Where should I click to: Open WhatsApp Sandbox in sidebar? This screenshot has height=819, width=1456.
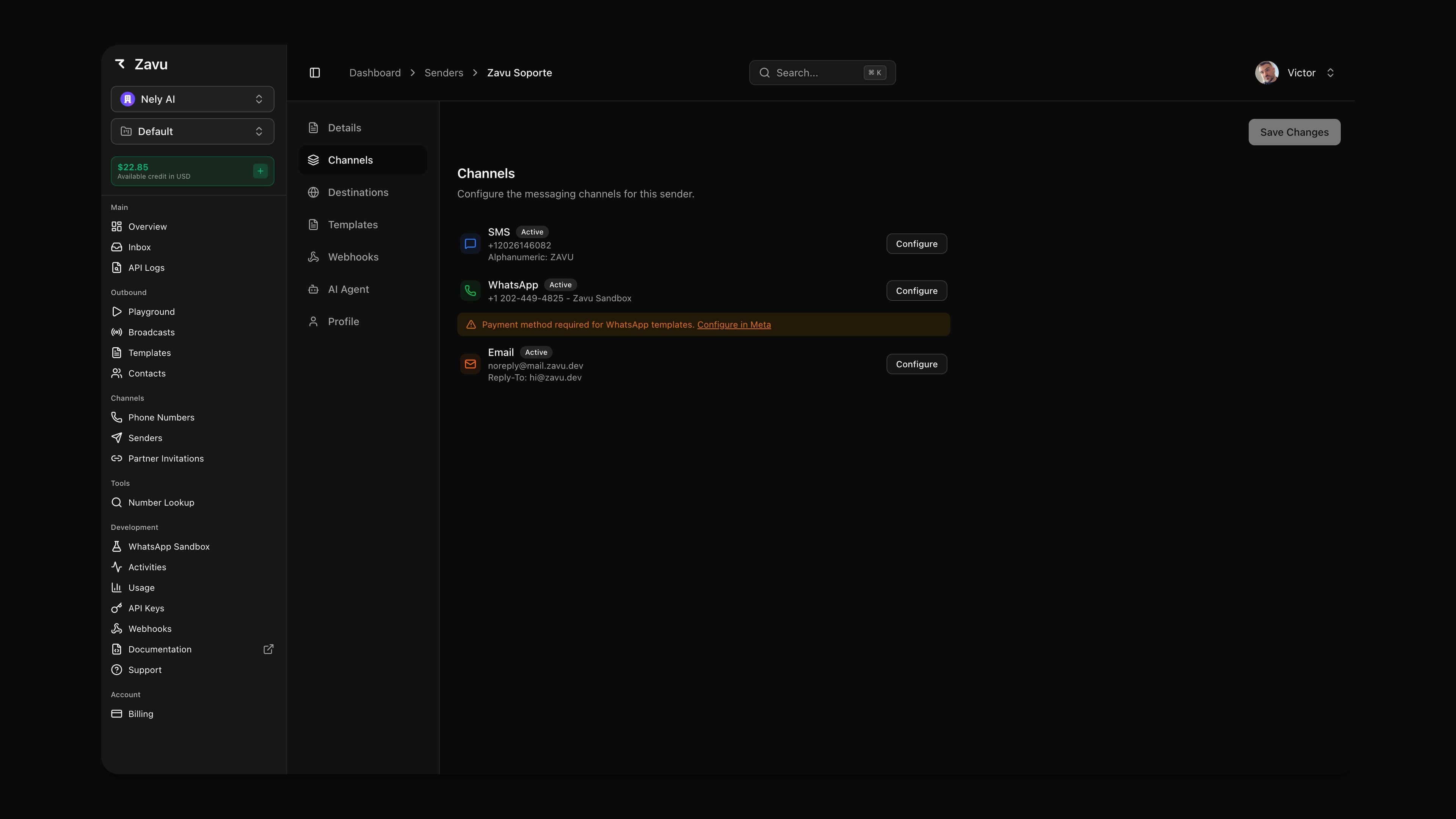168,546
